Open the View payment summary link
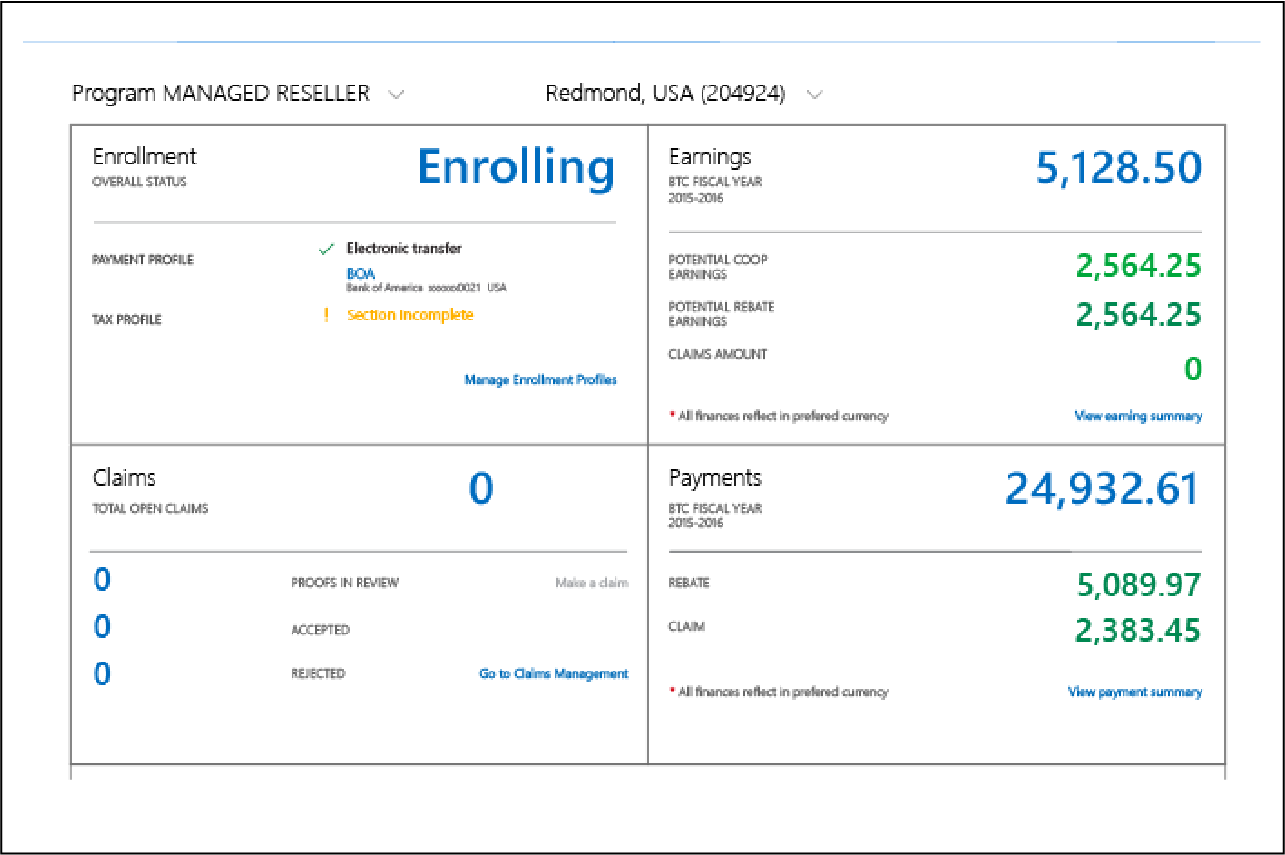The image size is (1285, 855). pos(1134,692)
